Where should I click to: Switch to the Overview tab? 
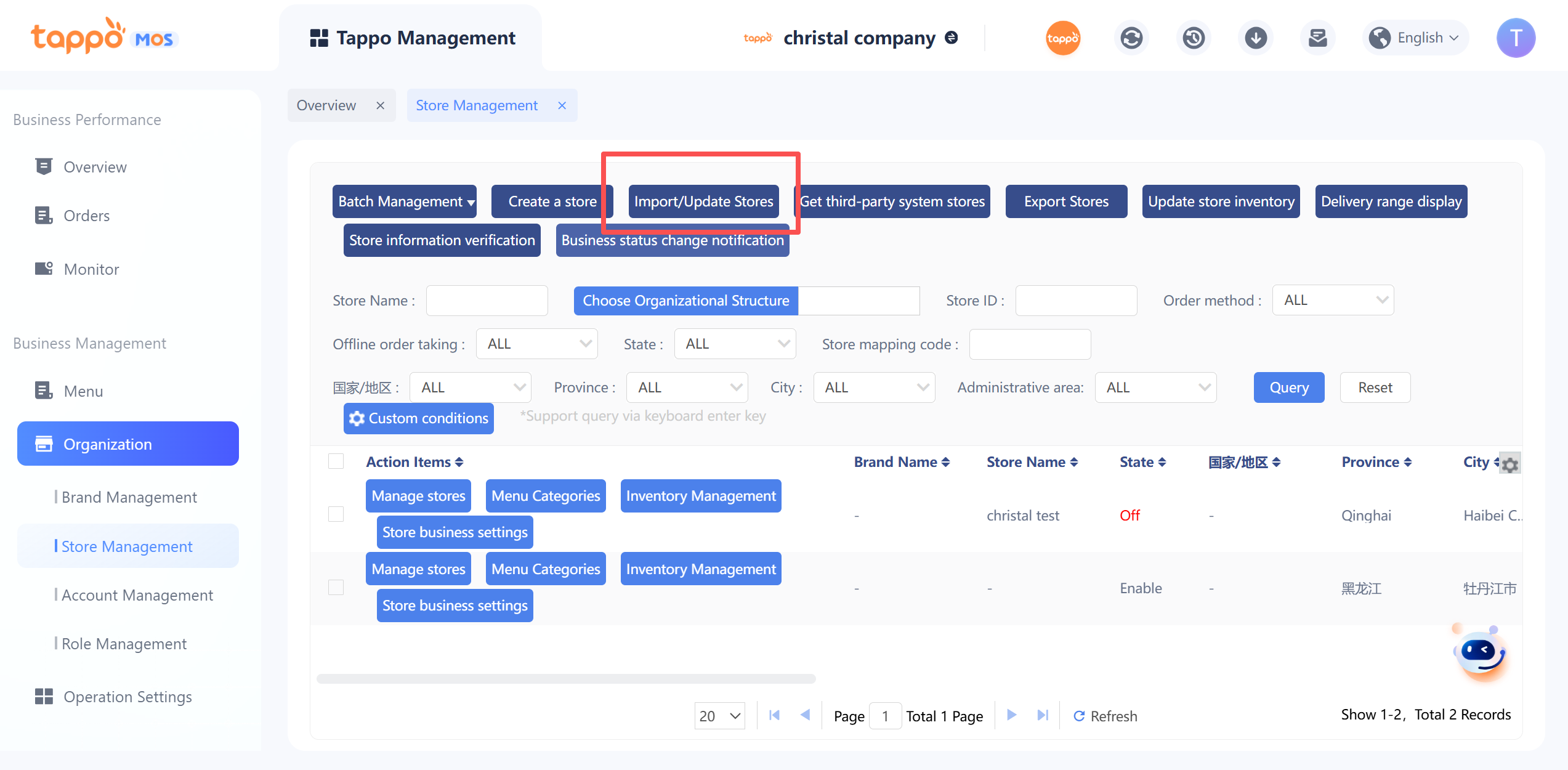(326, 105)
